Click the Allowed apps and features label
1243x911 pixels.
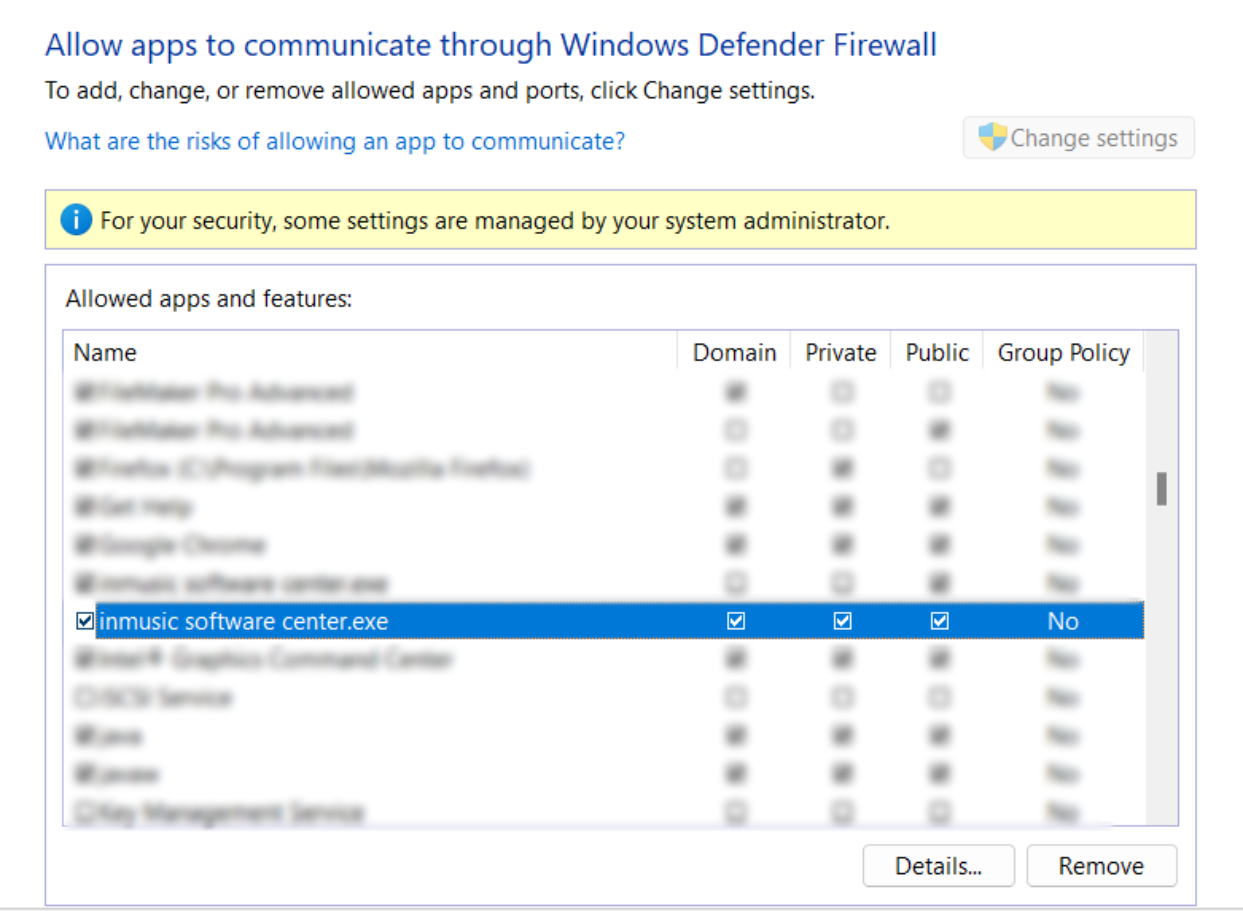209,298
